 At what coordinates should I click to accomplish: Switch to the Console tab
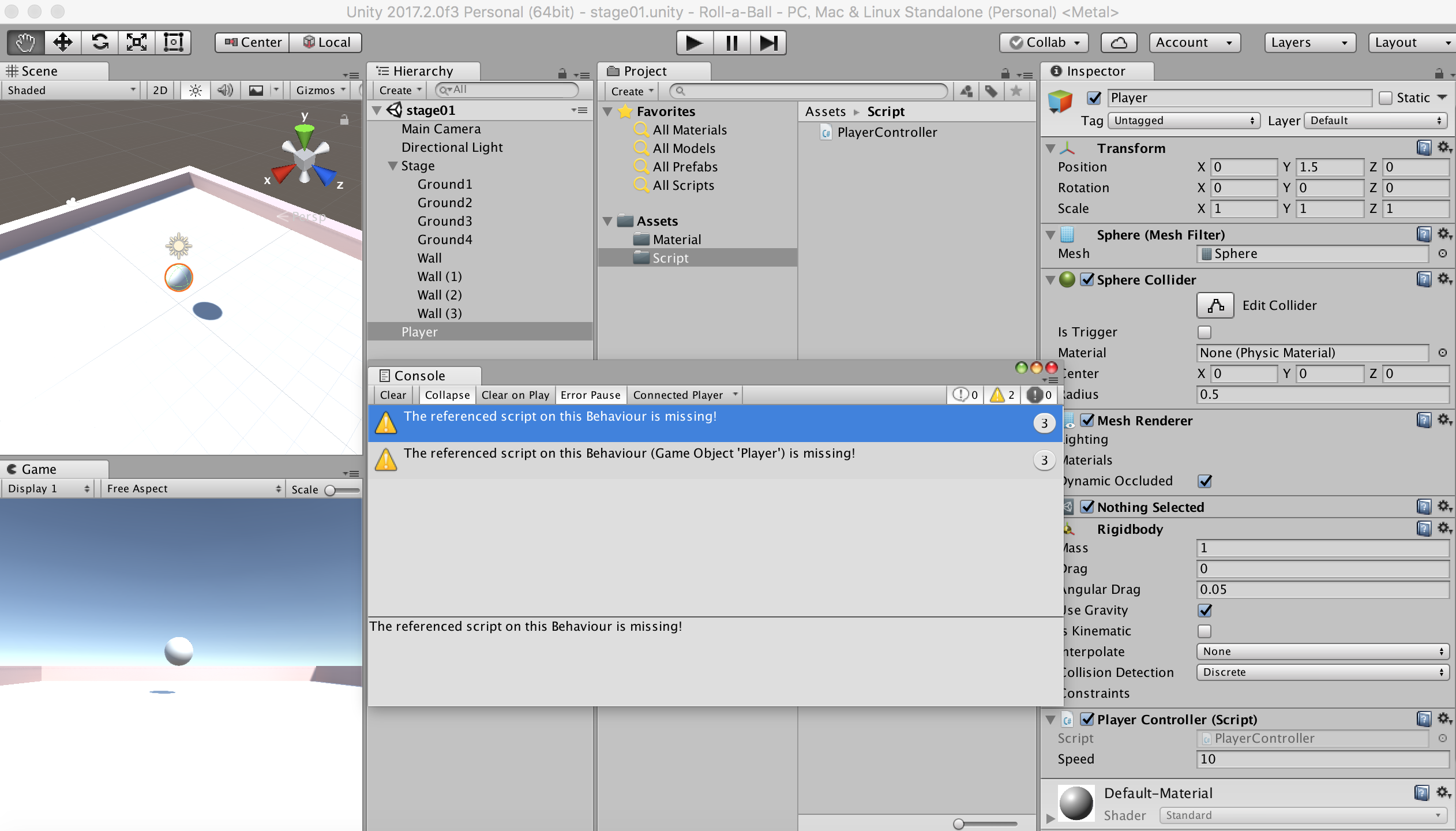click(419, 376)
